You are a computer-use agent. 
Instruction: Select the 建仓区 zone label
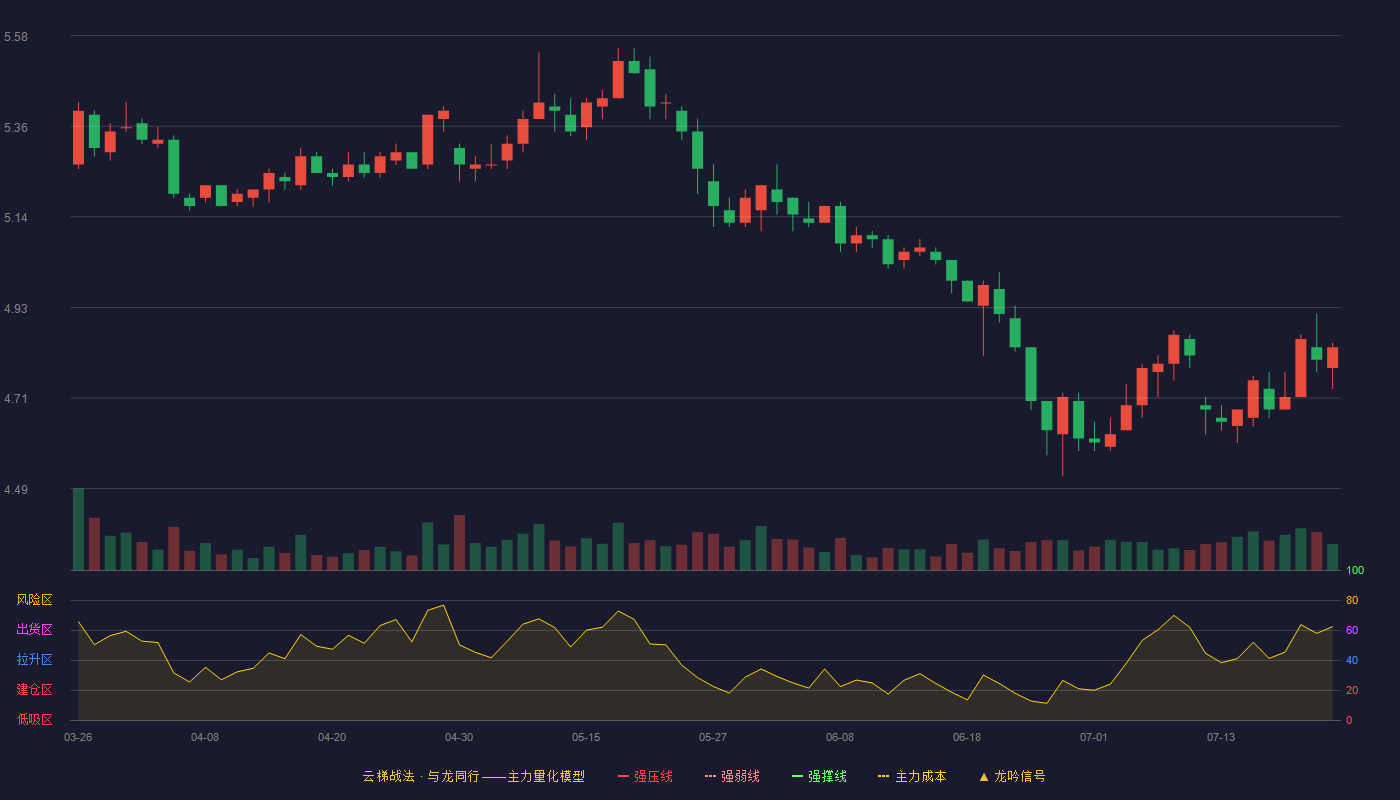pos(34,690)
